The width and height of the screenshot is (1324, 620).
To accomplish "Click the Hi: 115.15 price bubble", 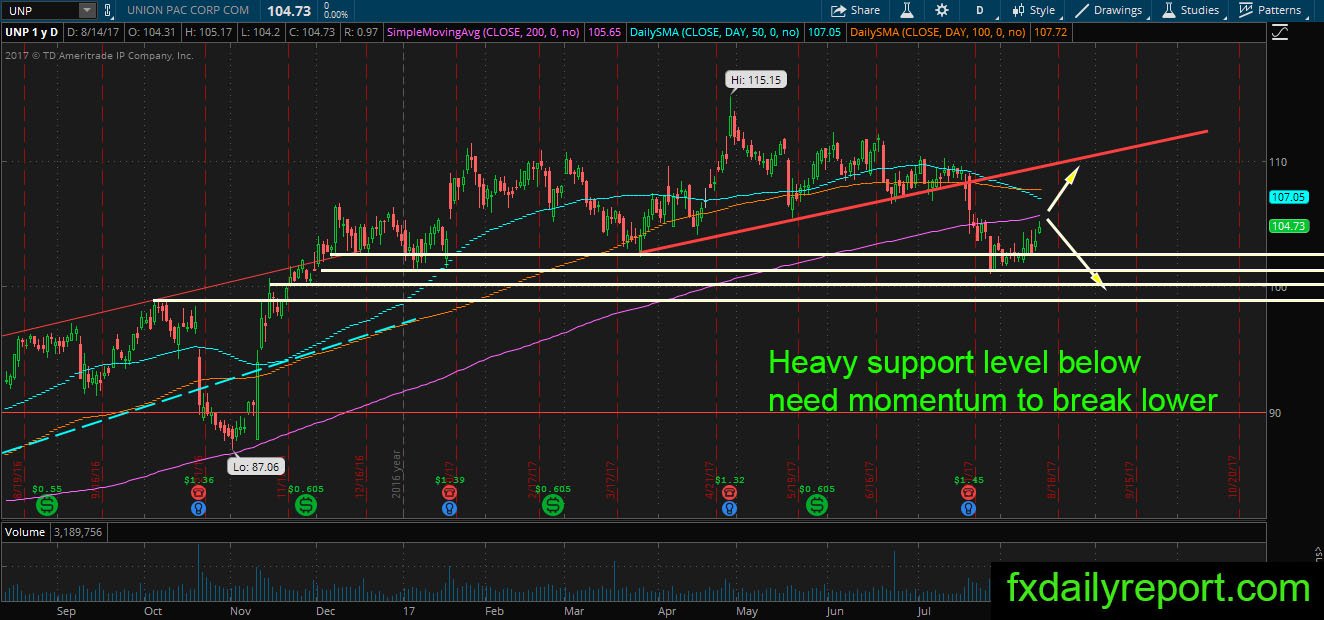I will [756, 78].
